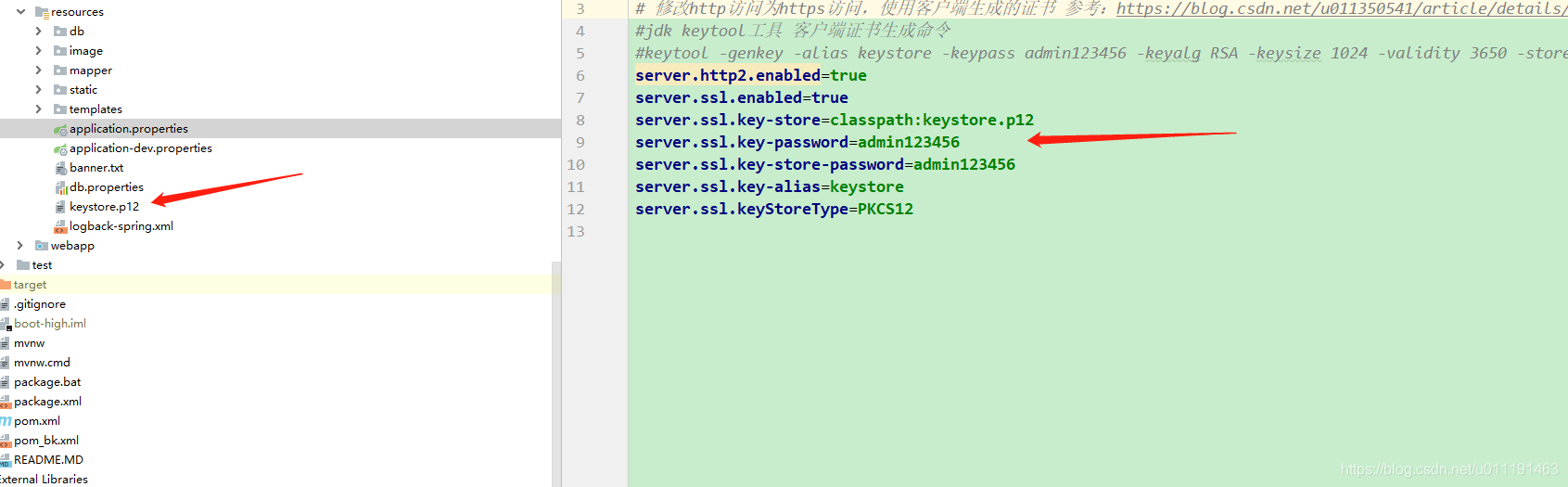Select package.xml in the tree
Screen dimensions: 1568x487
point(47,402)
